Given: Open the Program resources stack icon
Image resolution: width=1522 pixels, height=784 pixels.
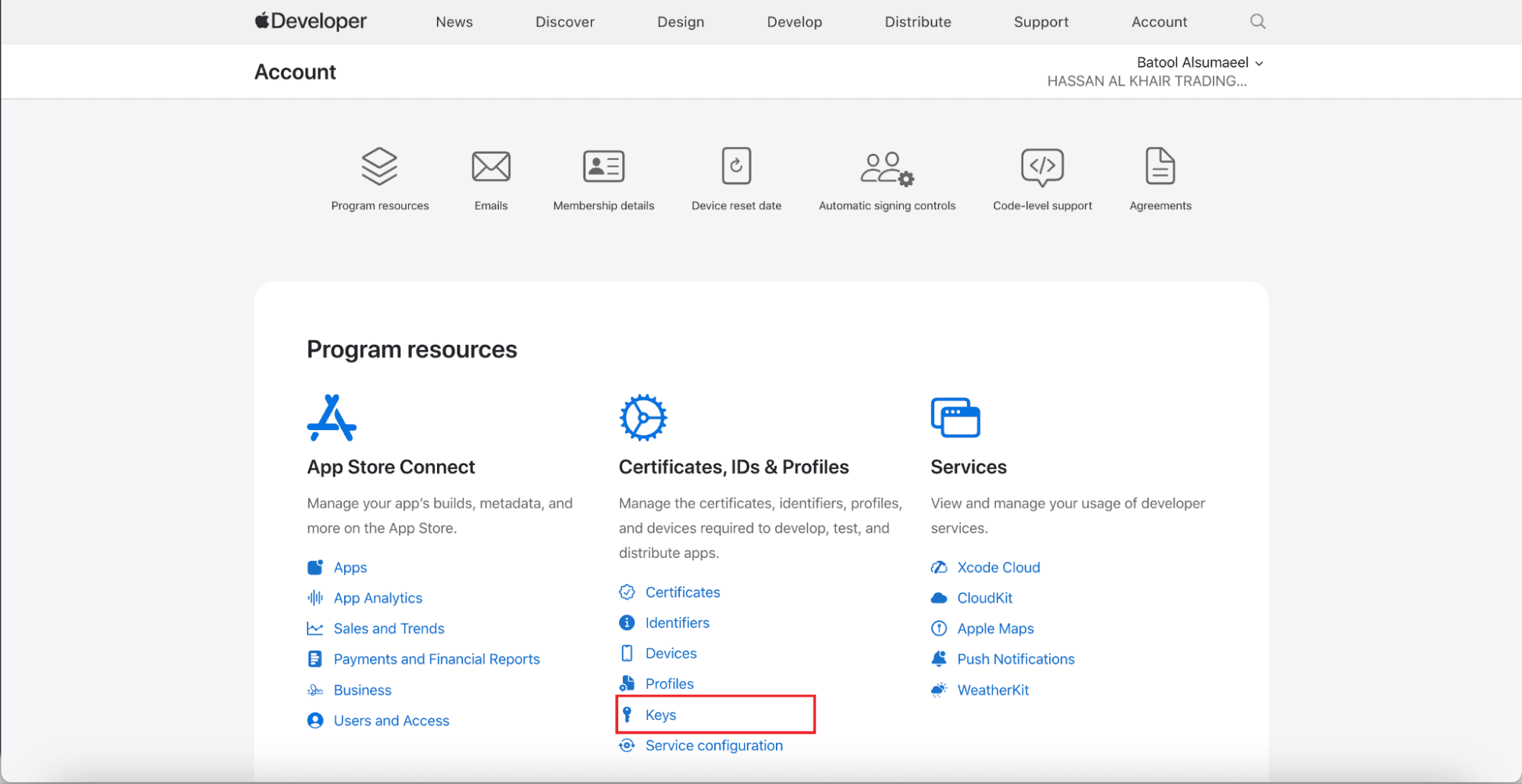Looking at the screenshot, I should [379, 166].
